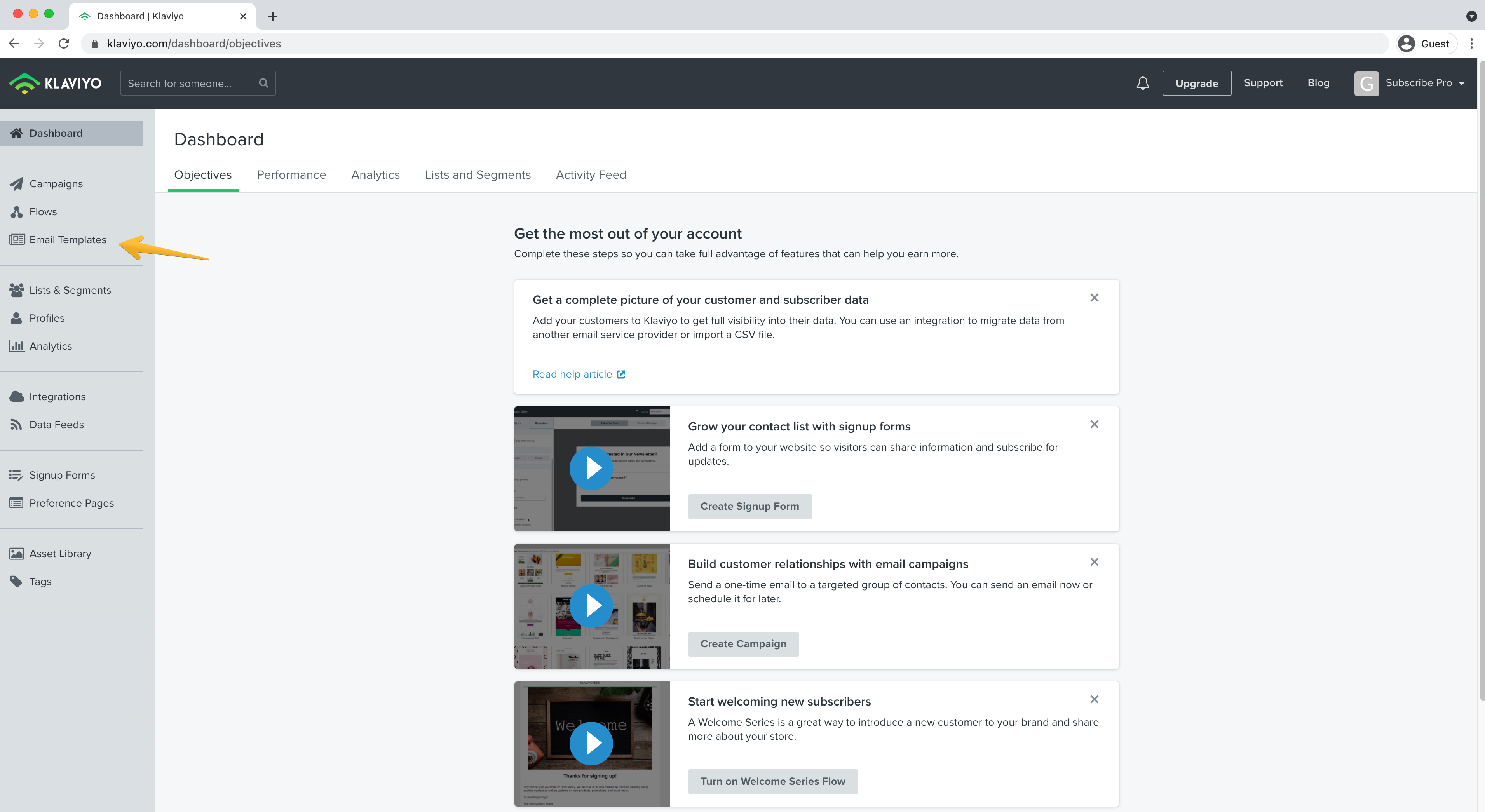
Task: Click the Signup Forms icon
Action: (x=17, y=475)
